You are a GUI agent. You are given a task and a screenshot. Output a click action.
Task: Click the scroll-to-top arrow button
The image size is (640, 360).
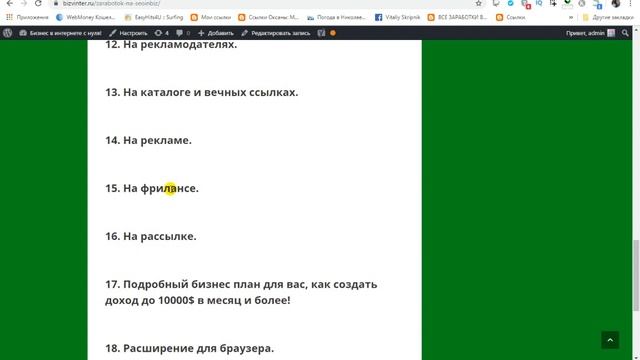[610, 340]
